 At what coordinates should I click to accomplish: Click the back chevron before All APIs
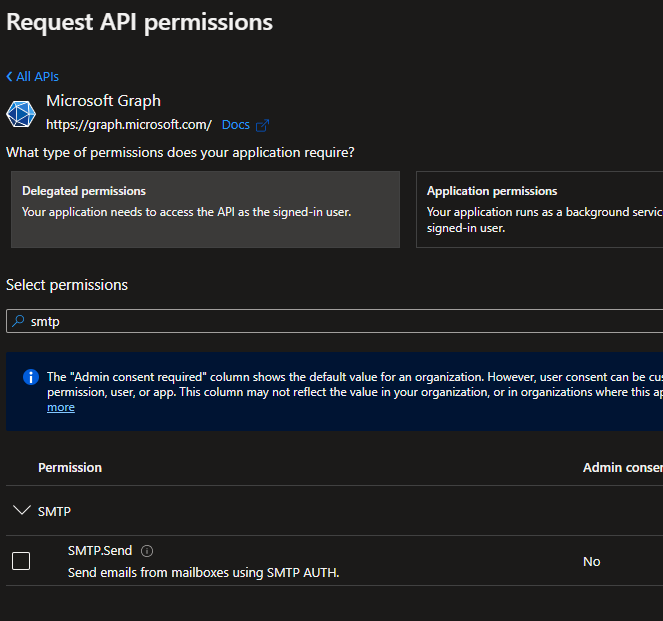point(10,77)
